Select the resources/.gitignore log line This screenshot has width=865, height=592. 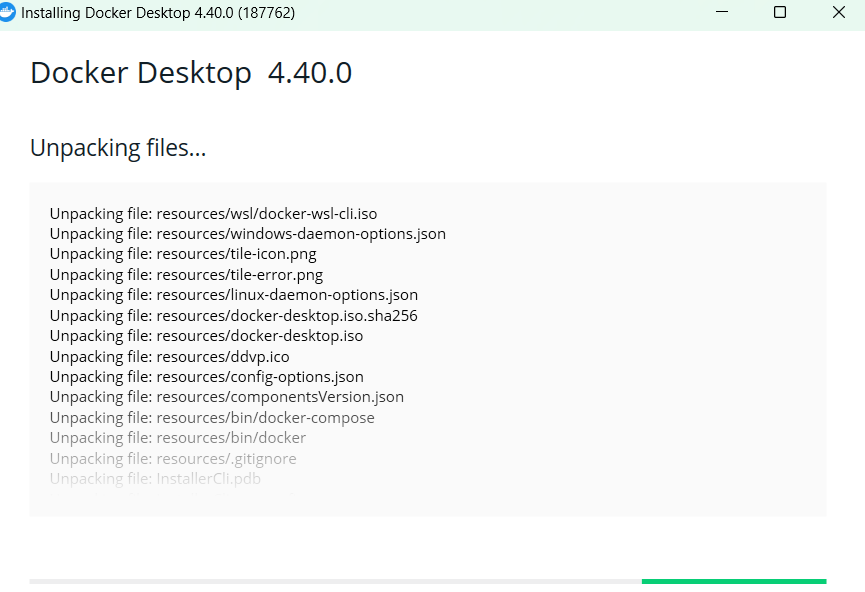tap(173, 458)
